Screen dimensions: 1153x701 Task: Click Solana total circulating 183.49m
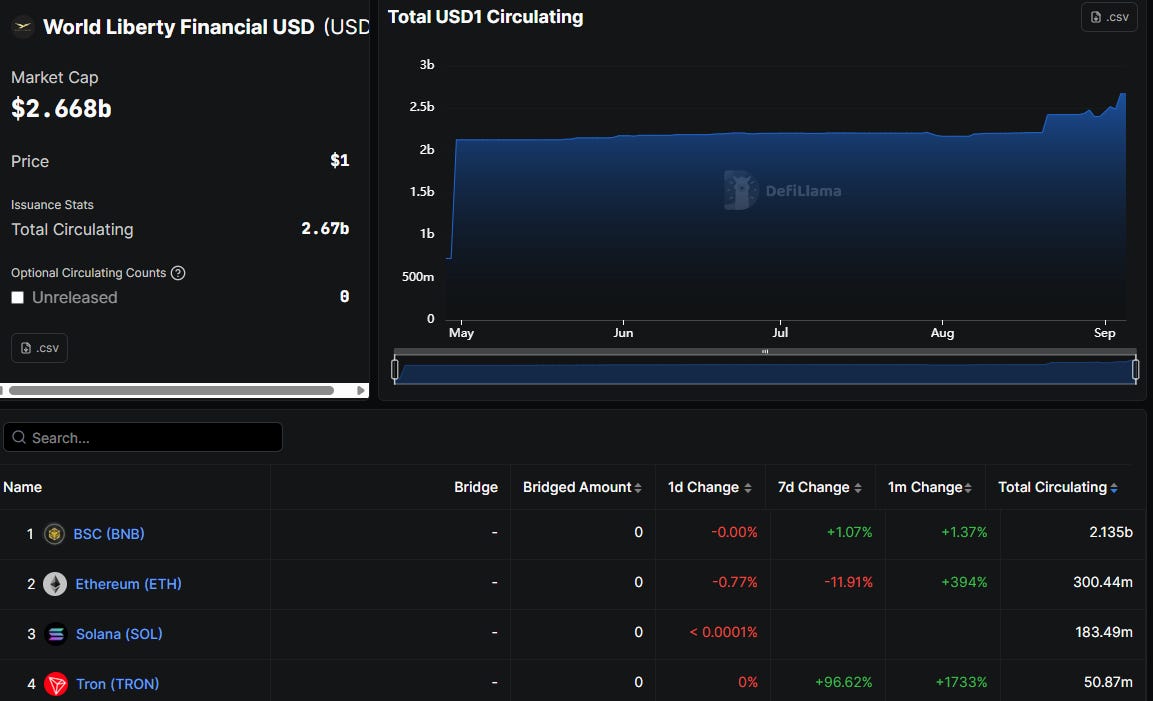[x=1104, y=632]
